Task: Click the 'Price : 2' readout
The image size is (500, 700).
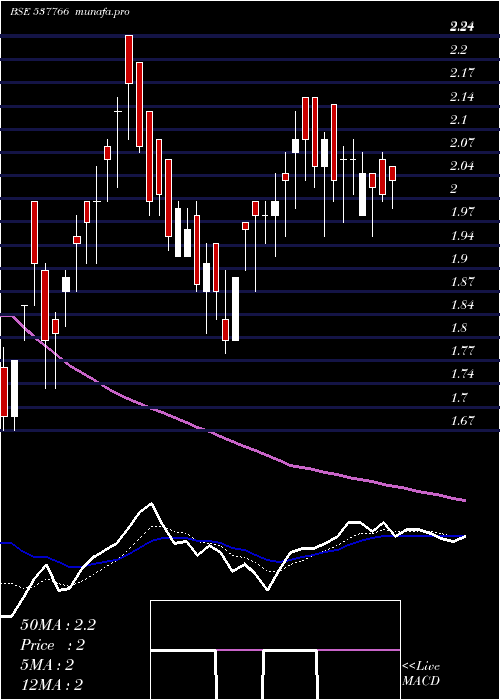Action: 52,645
